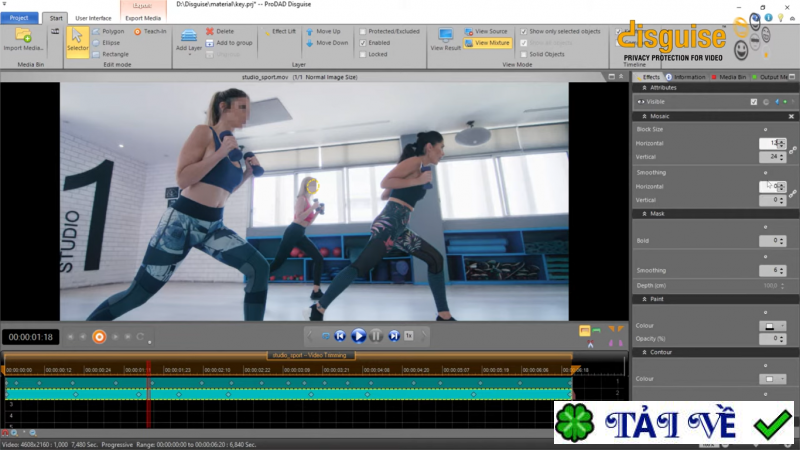Click the View Mixture button
This screenshot has width=800, height=450.
point(490,43)
